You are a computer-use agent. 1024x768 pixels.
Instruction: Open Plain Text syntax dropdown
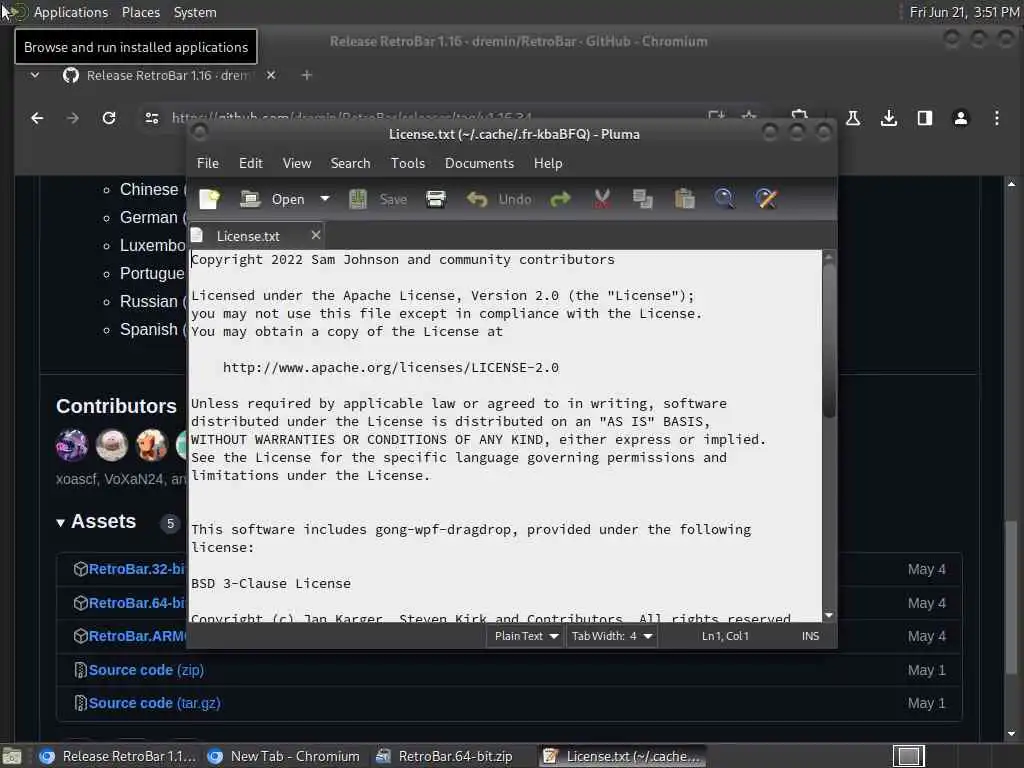526,636
